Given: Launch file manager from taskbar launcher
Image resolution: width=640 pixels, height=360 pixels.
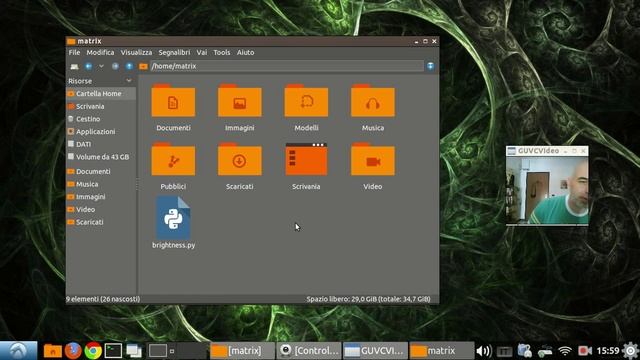Looking at the screenshot, I should (53, 351).
